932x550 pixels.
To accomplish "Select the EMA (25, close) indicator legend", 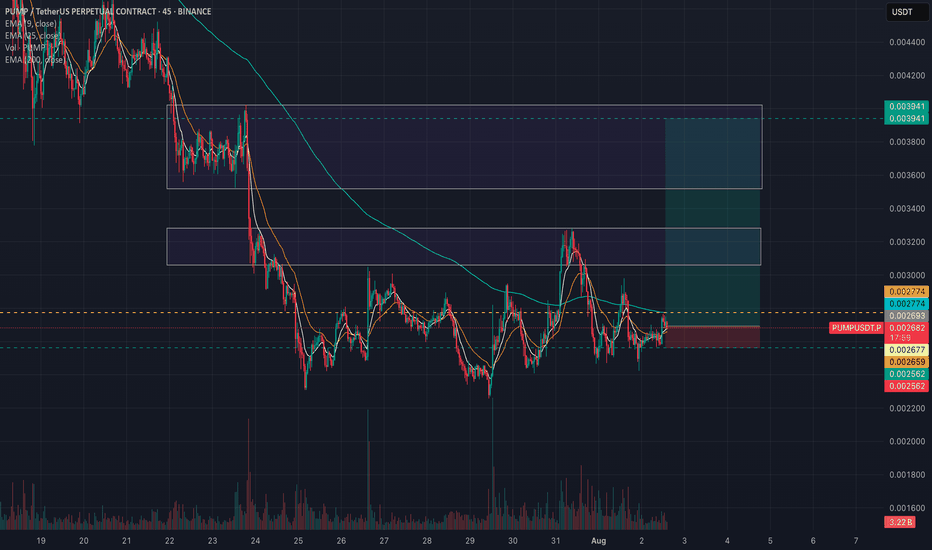I will (32, 36).
